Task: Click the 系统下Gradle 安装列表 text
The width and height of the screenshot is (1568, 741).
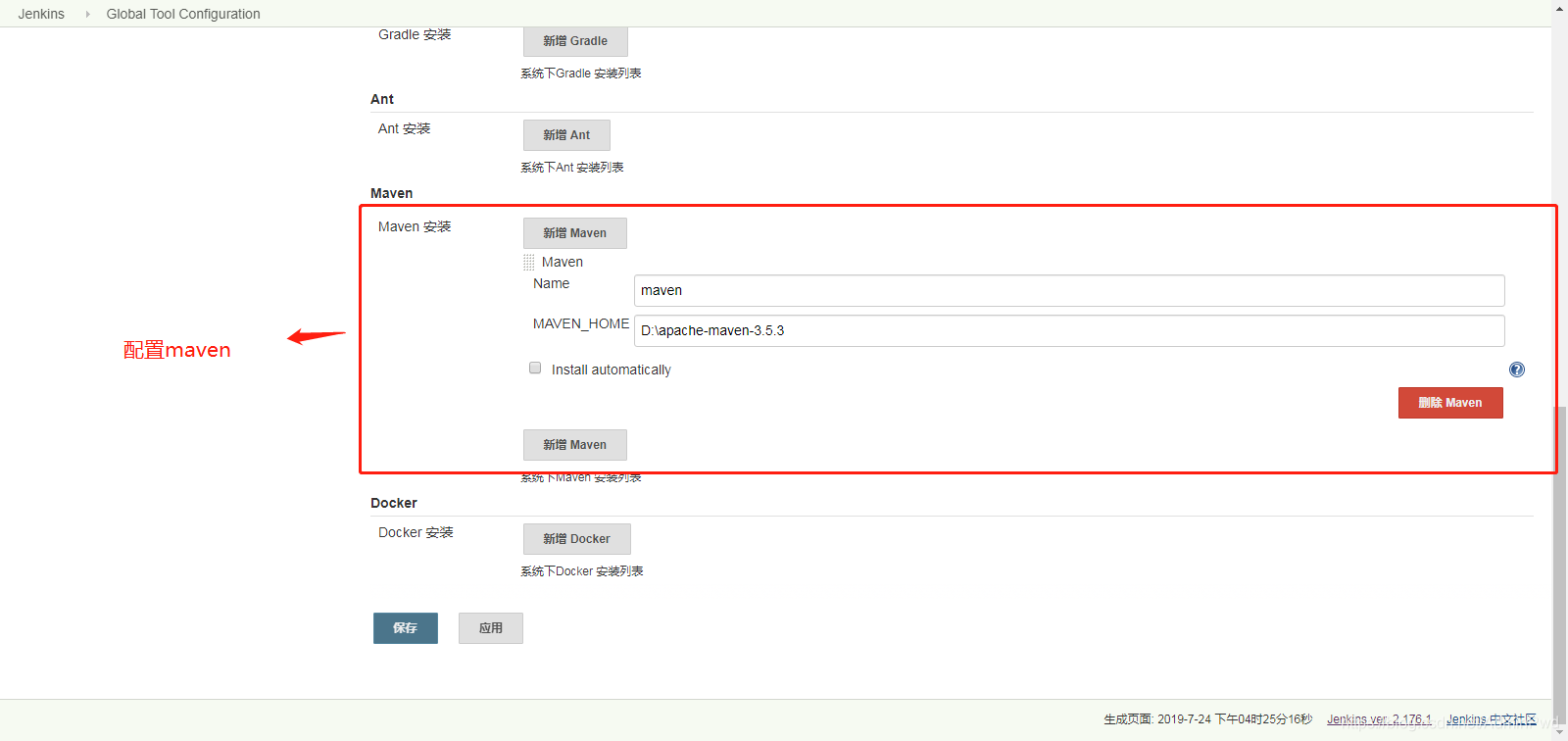Action: (x=581, y=74)
